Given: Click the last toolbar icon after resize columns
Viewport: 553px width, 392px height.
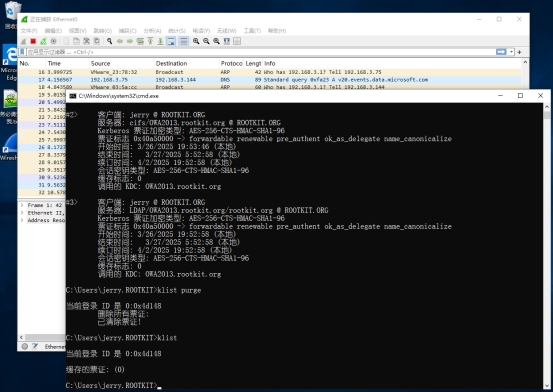Looking at the screenshot, I should [237, 41].
